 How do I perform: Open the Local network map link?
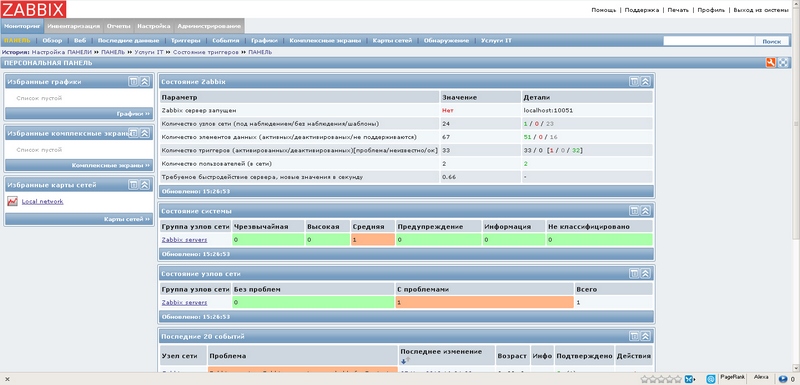pos(42,201)
